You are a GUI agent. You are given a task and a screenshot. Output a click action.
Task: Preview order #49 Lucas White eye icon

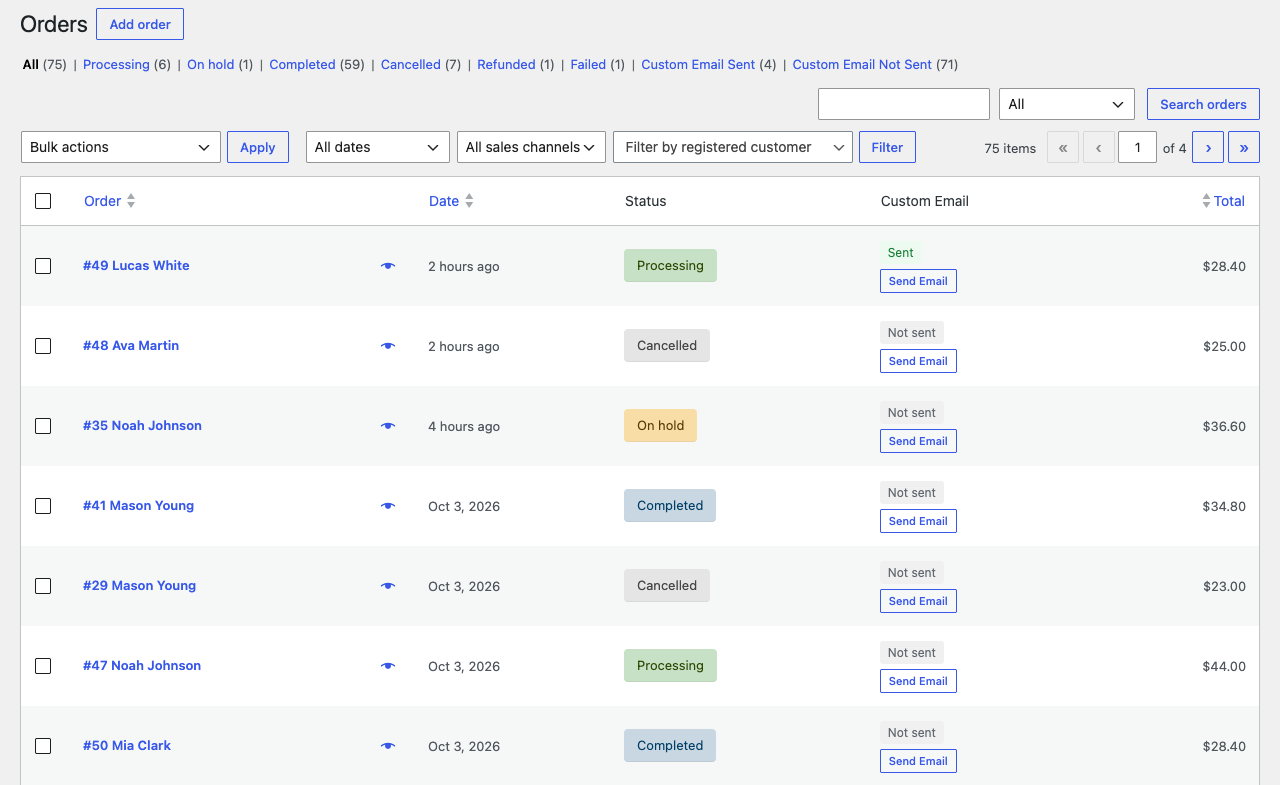click(388, 266)
